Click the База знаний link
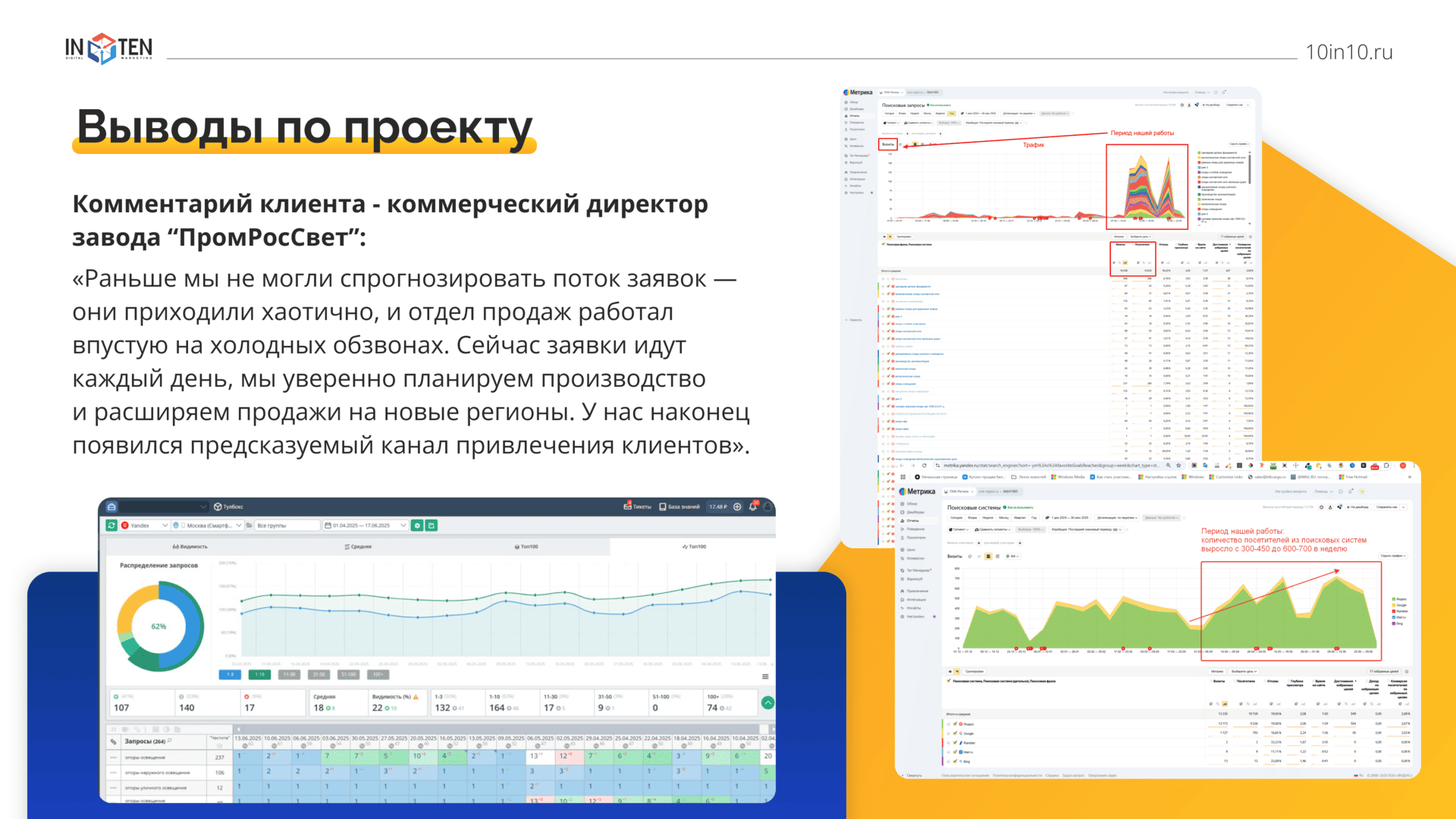The image size is (1456, 819). [x=679, y=507]
